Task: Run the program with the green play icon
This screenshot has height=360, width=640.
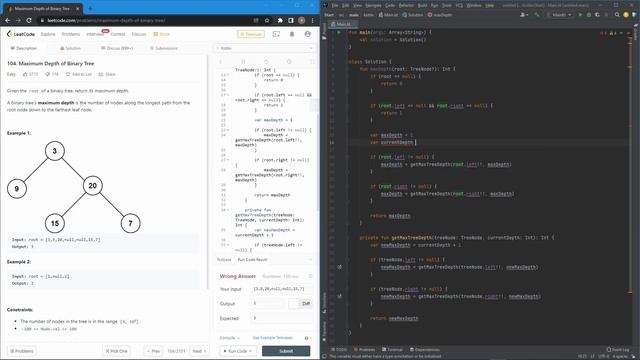Action: point(580,15)
